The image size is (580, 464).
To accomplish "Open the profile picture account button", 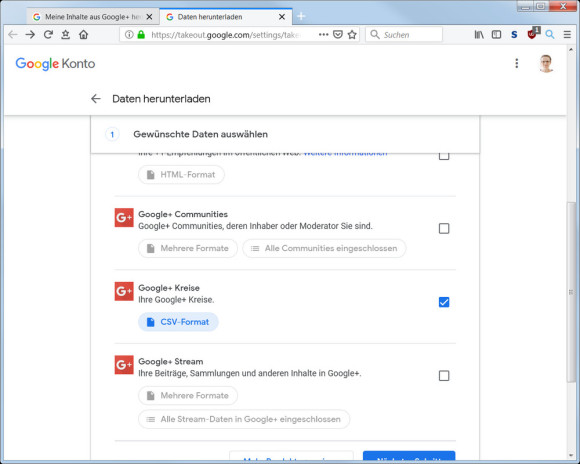I will (x=546, y=64).
